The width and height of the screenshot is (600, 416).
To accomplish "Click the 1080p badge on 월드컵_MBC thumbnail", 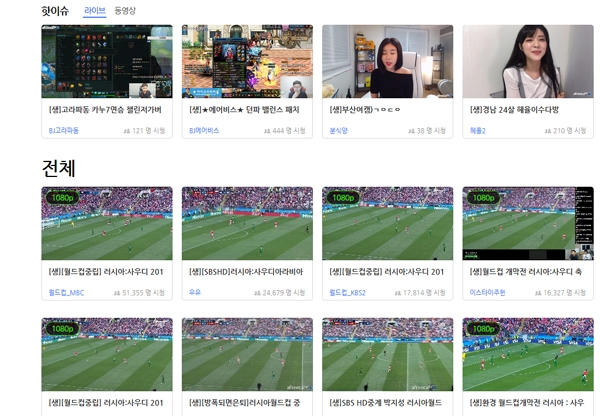I will (x=62, y=198).
